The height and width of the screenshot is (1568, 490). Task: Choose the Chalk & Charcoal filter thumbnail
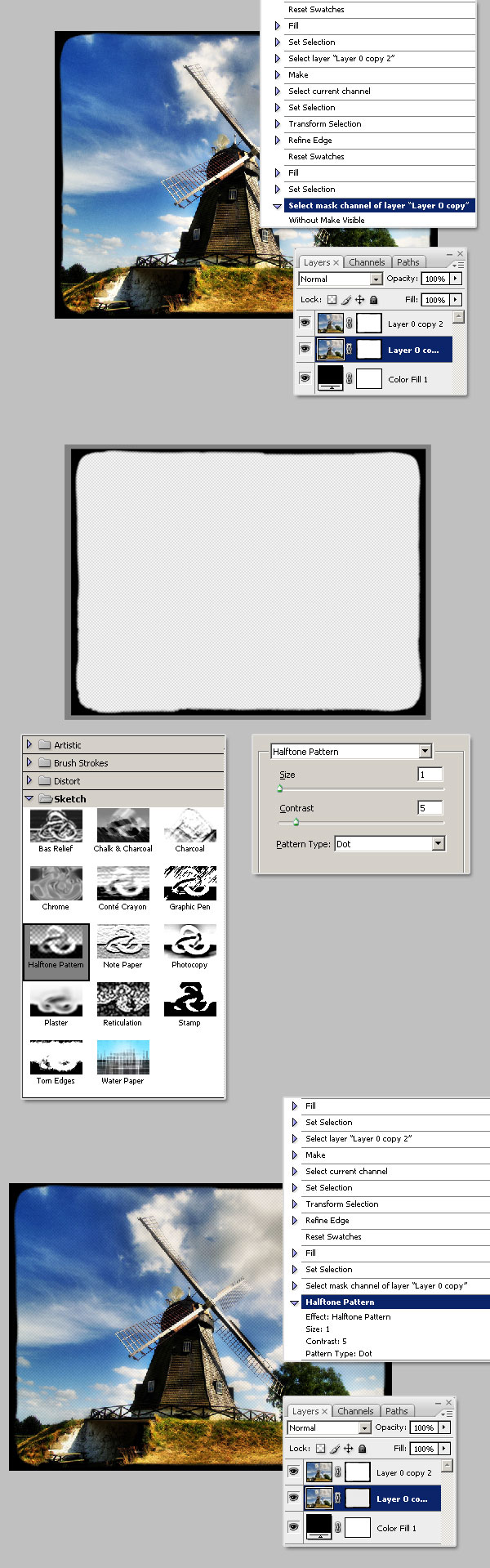point(122,825)
